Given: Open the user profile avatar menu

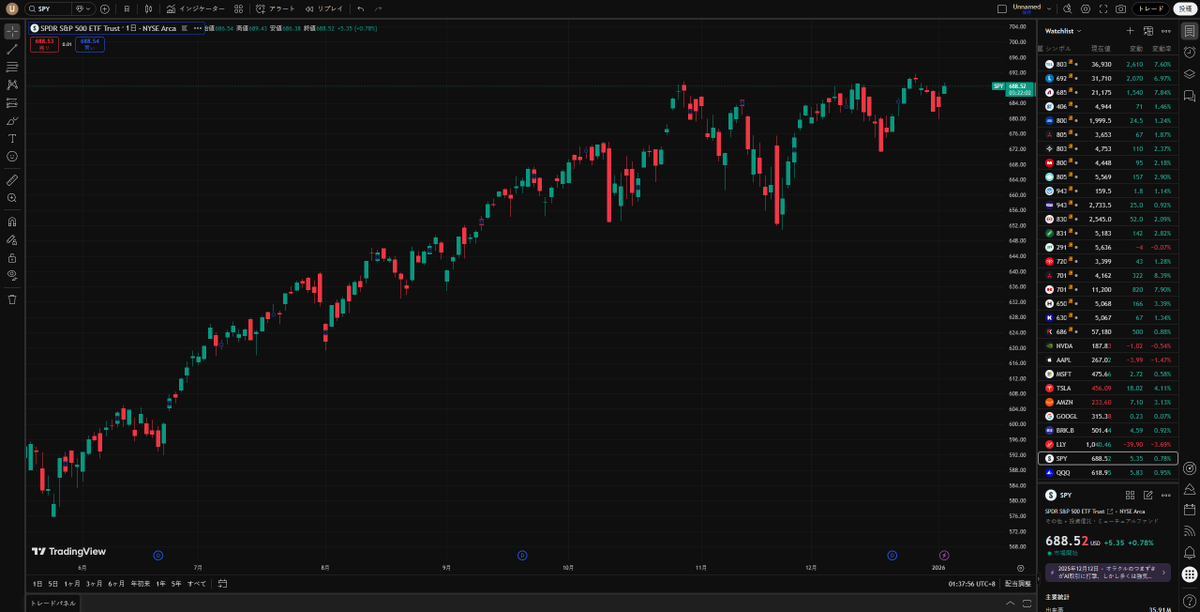Looking at the screenshot, I should point(12,9).
